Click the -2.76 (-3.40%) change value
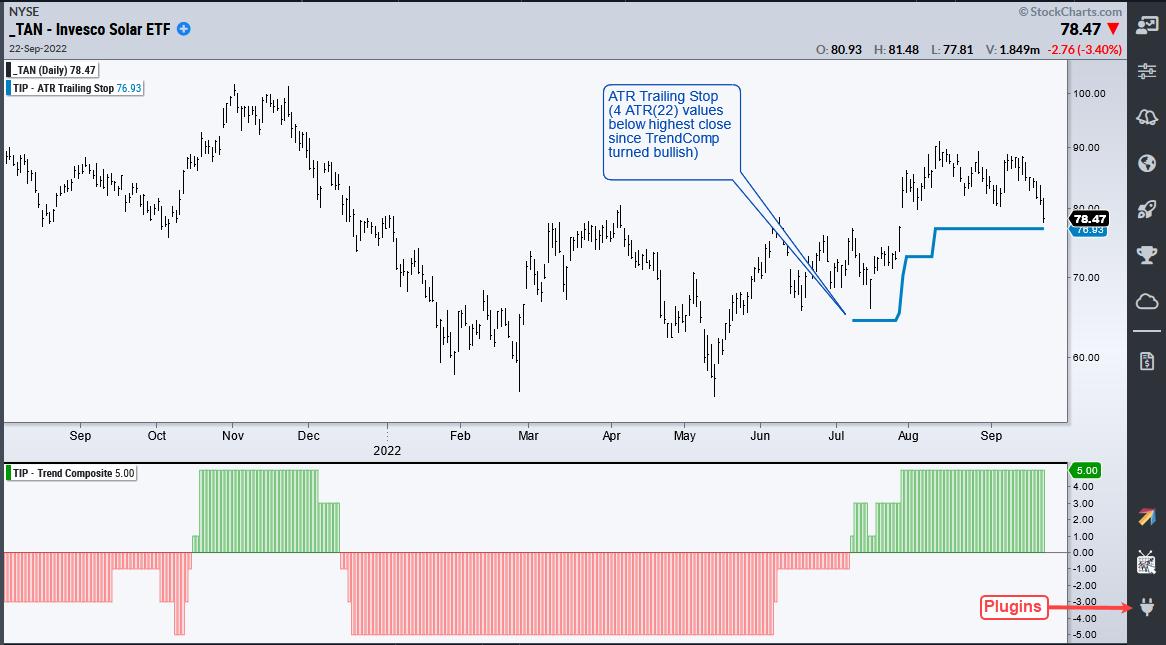 [x=1087, y=51]
